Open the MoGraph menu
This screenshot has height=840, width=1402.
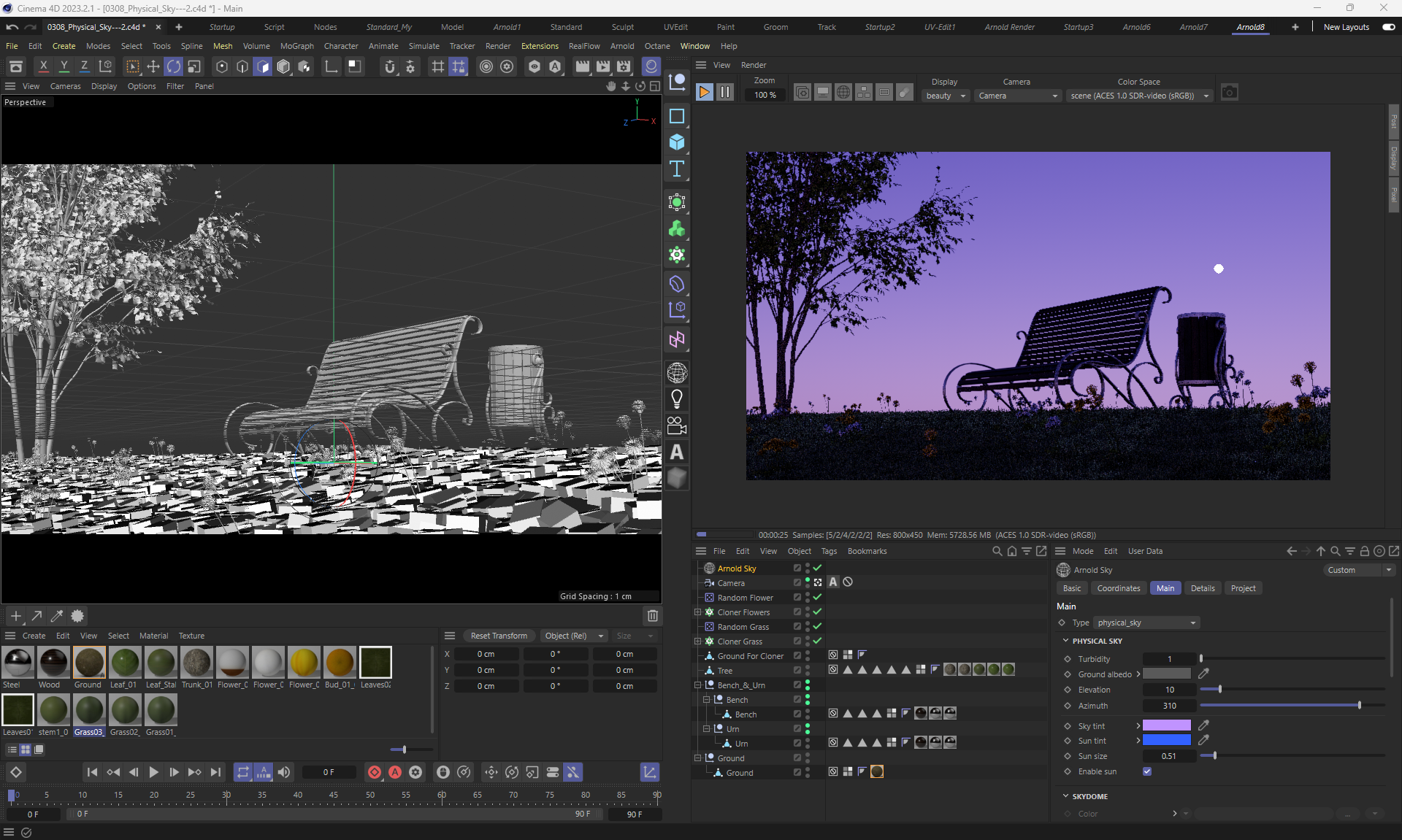point(296,46)
